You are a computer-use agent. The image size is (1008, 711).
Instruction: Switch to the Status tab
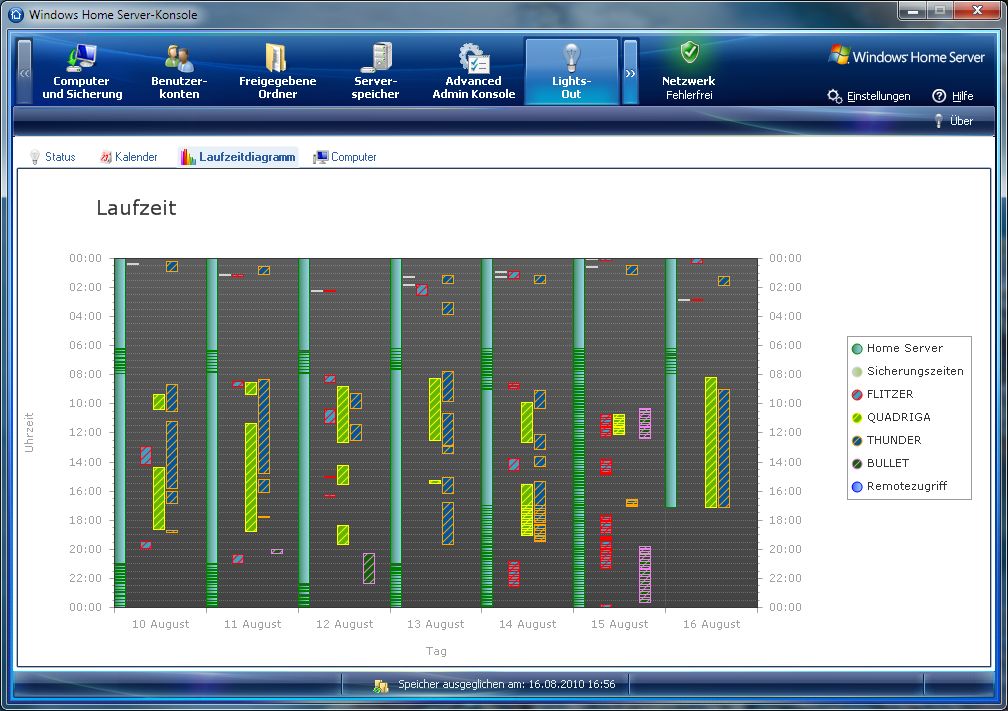53,157
